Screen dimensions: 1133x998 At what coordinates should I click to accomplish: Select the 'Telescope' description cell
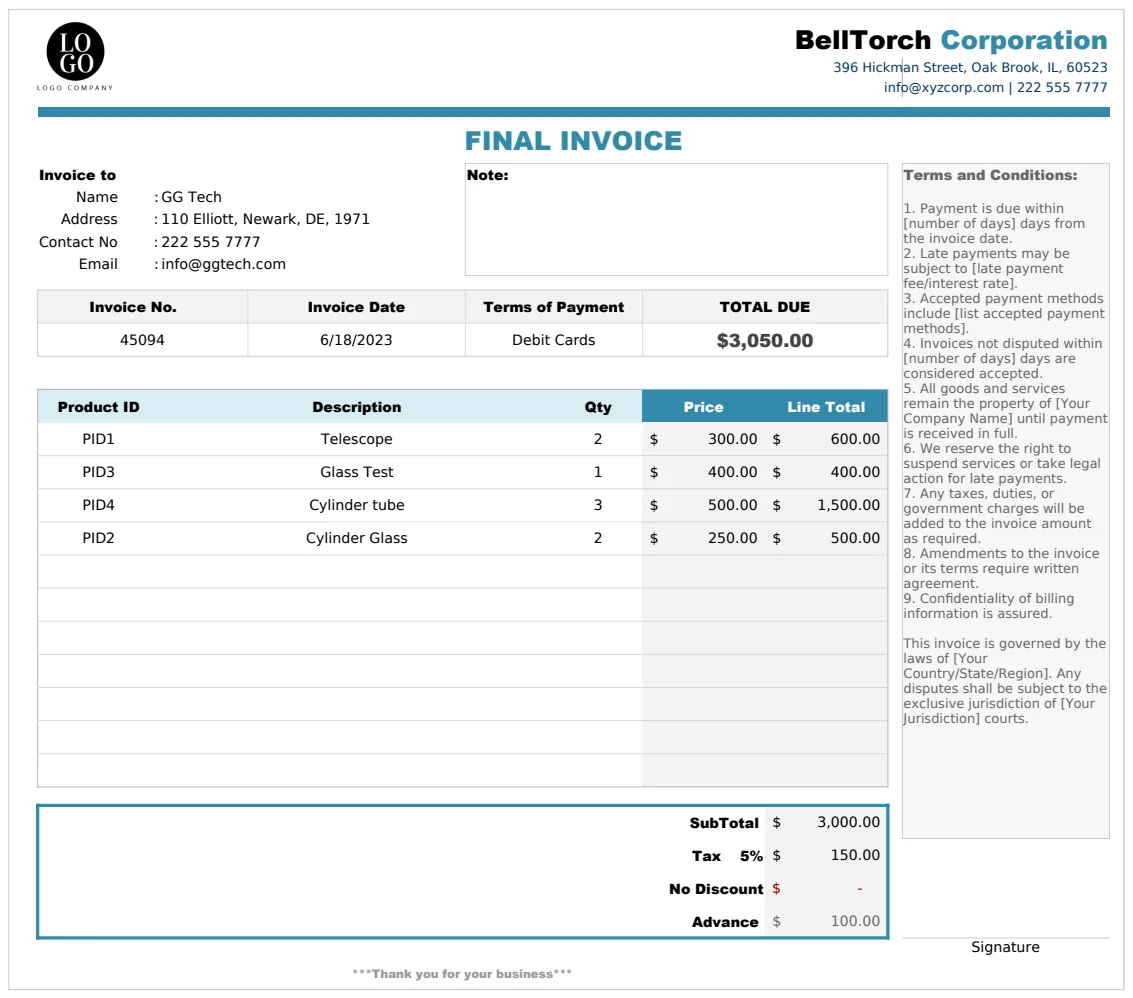356,439
